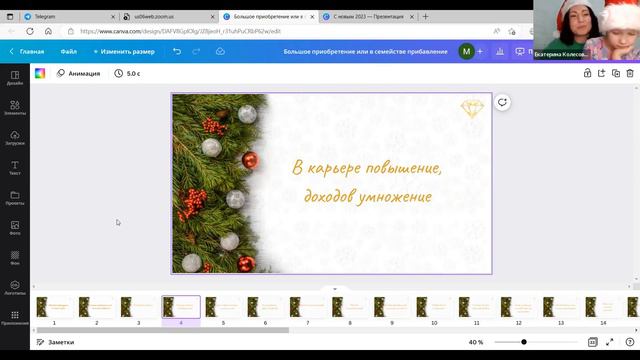Screen dimensions: 640x360
Task: Open the Приложения apps panel
Action: tap(15, 318)
